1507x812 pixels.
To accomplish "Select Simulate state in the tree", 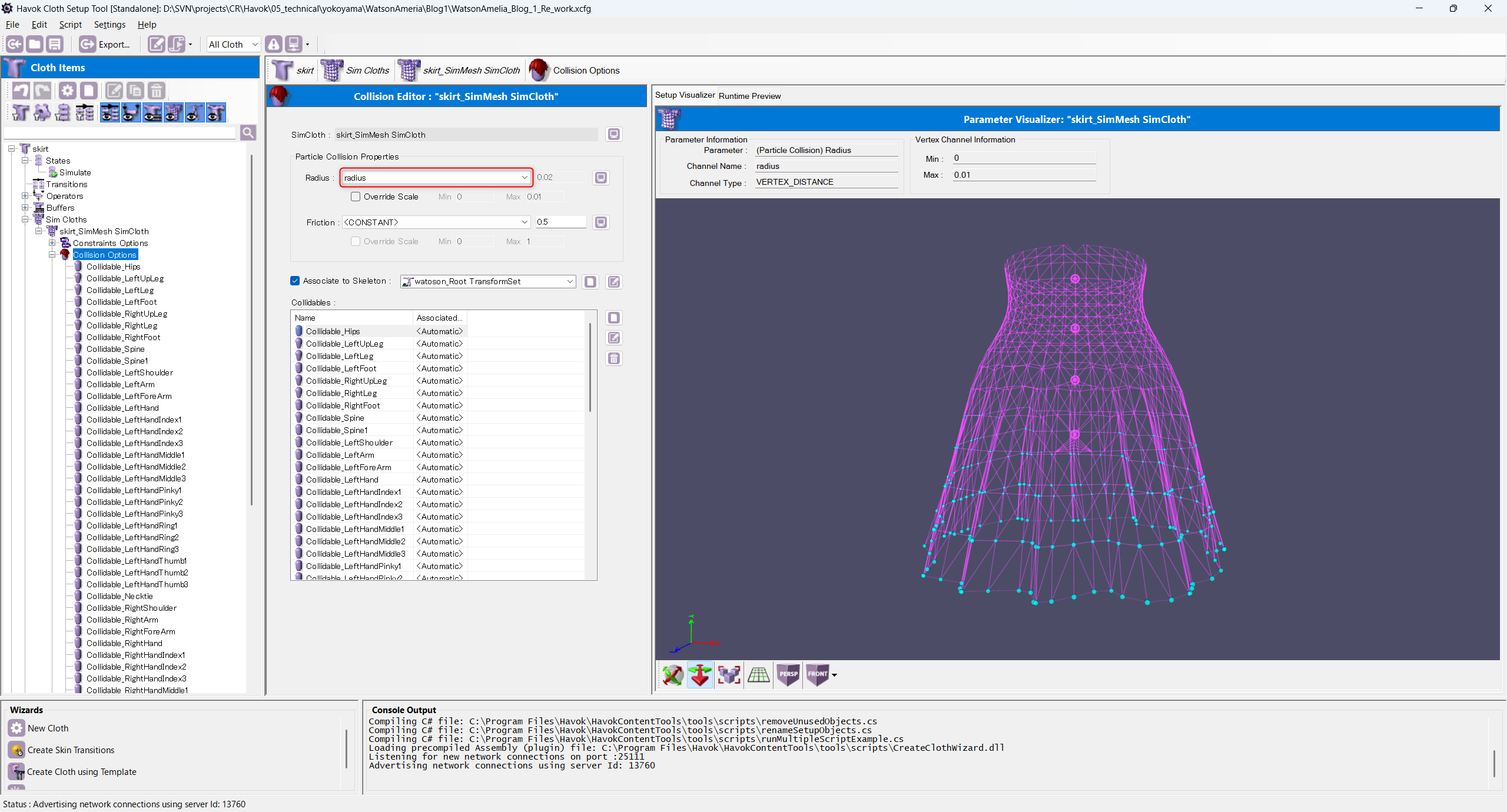I will tap(75, 172).
